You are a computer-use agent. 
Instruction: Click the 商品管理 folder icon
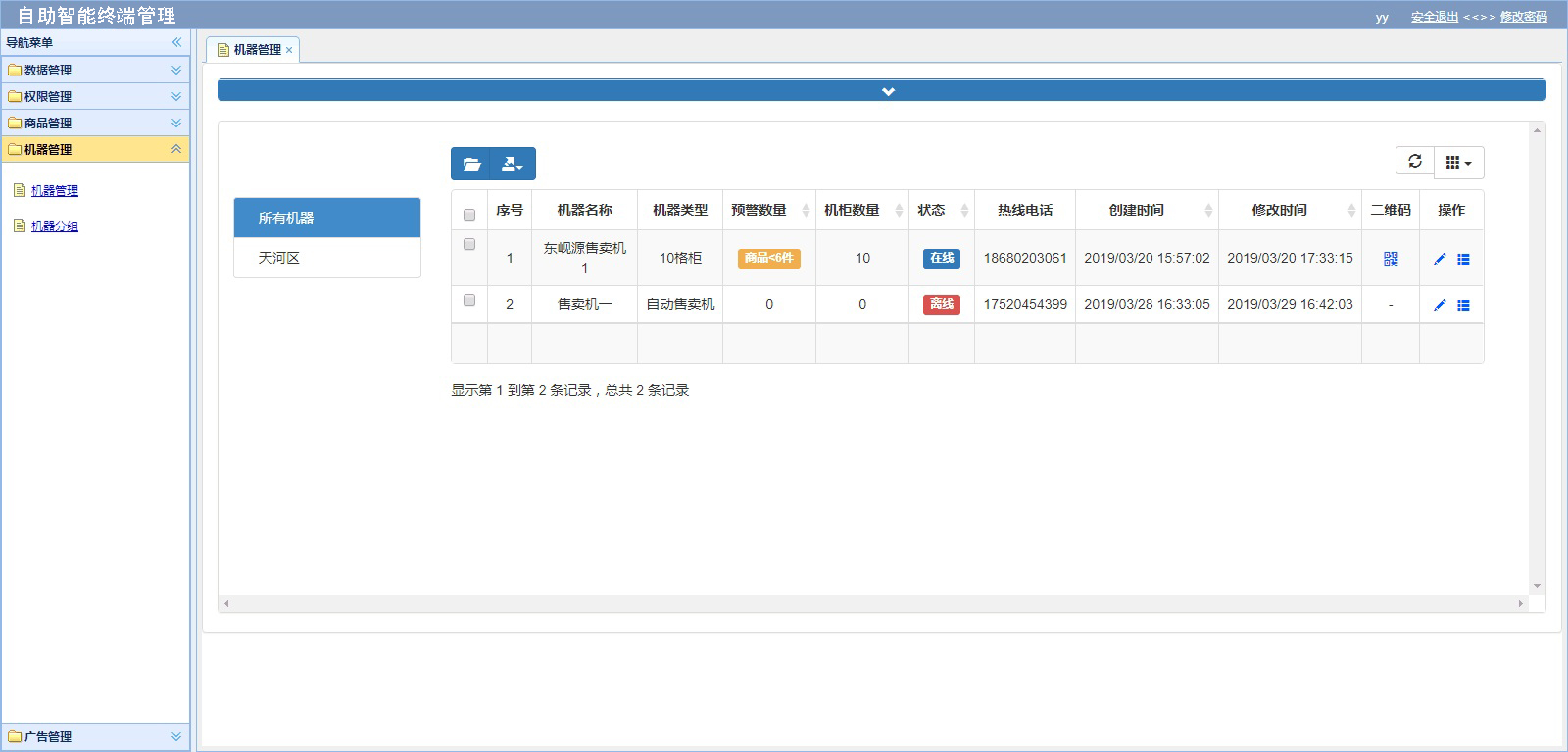(15, 123)
